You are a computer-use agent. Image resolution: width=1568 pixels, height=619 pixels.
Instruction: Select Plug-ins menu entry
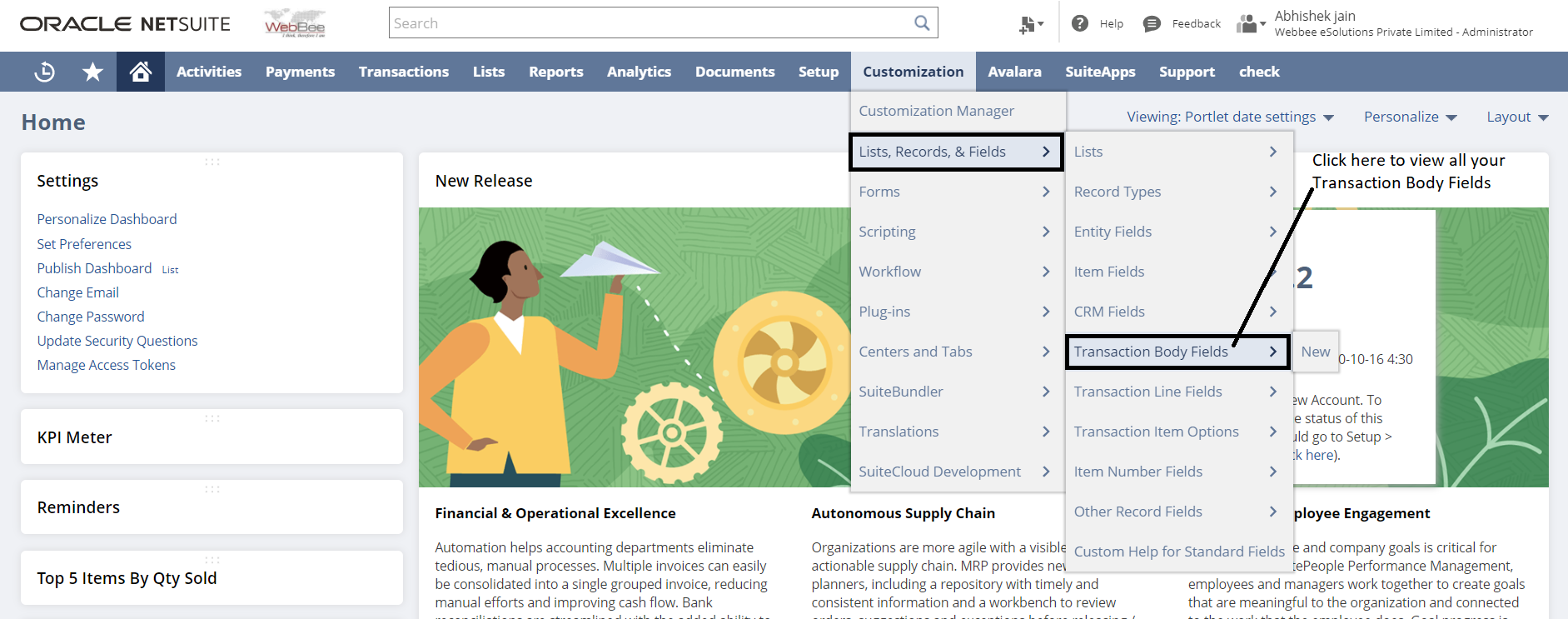point(958,312)
